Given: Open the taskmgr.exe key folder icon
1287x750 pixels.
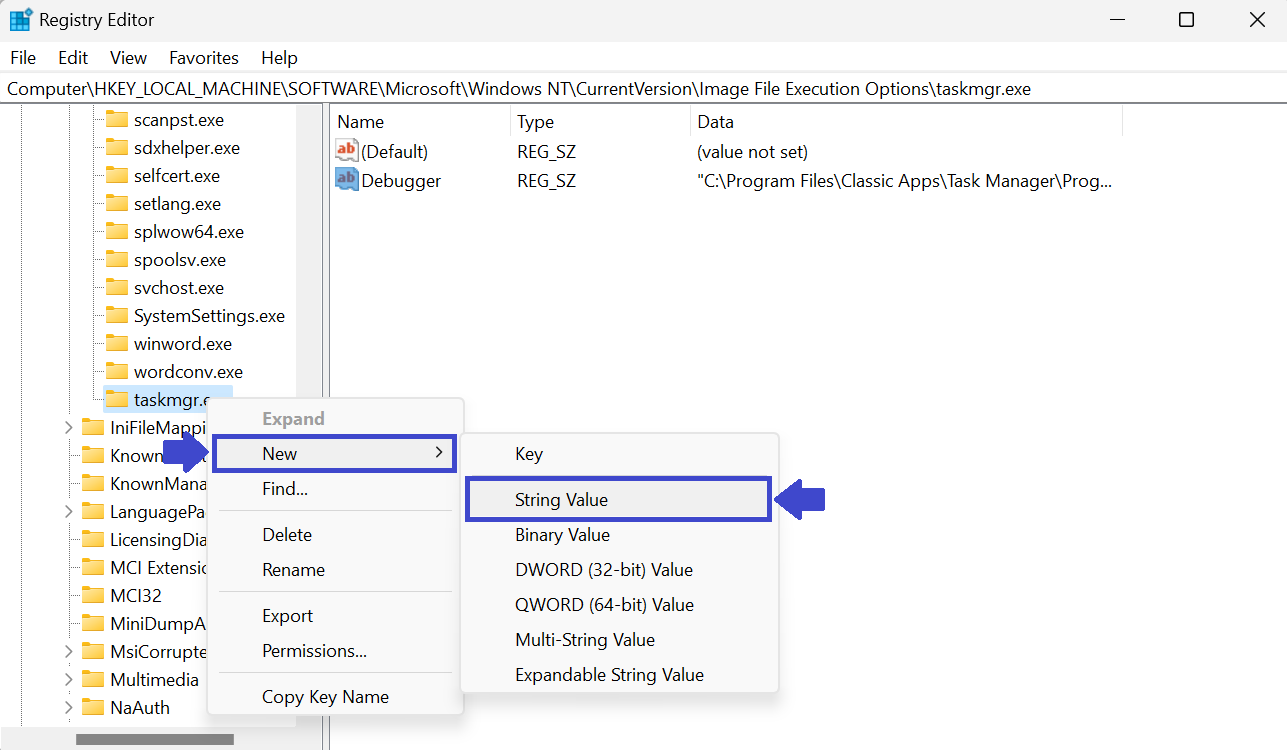Looking at the screenshot, I should coord(117,399).
